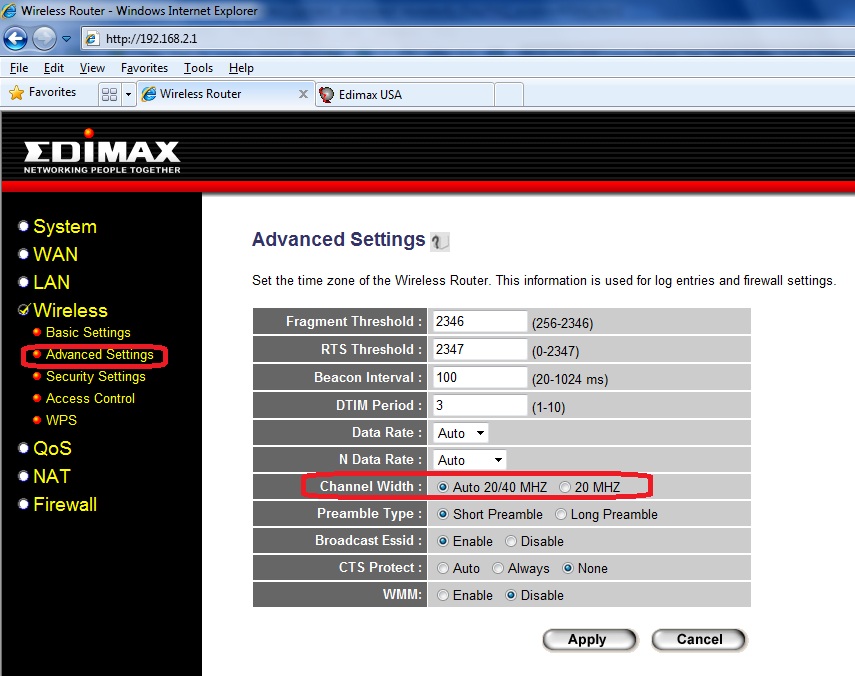Open the System menu section

(x=65, y=227)
